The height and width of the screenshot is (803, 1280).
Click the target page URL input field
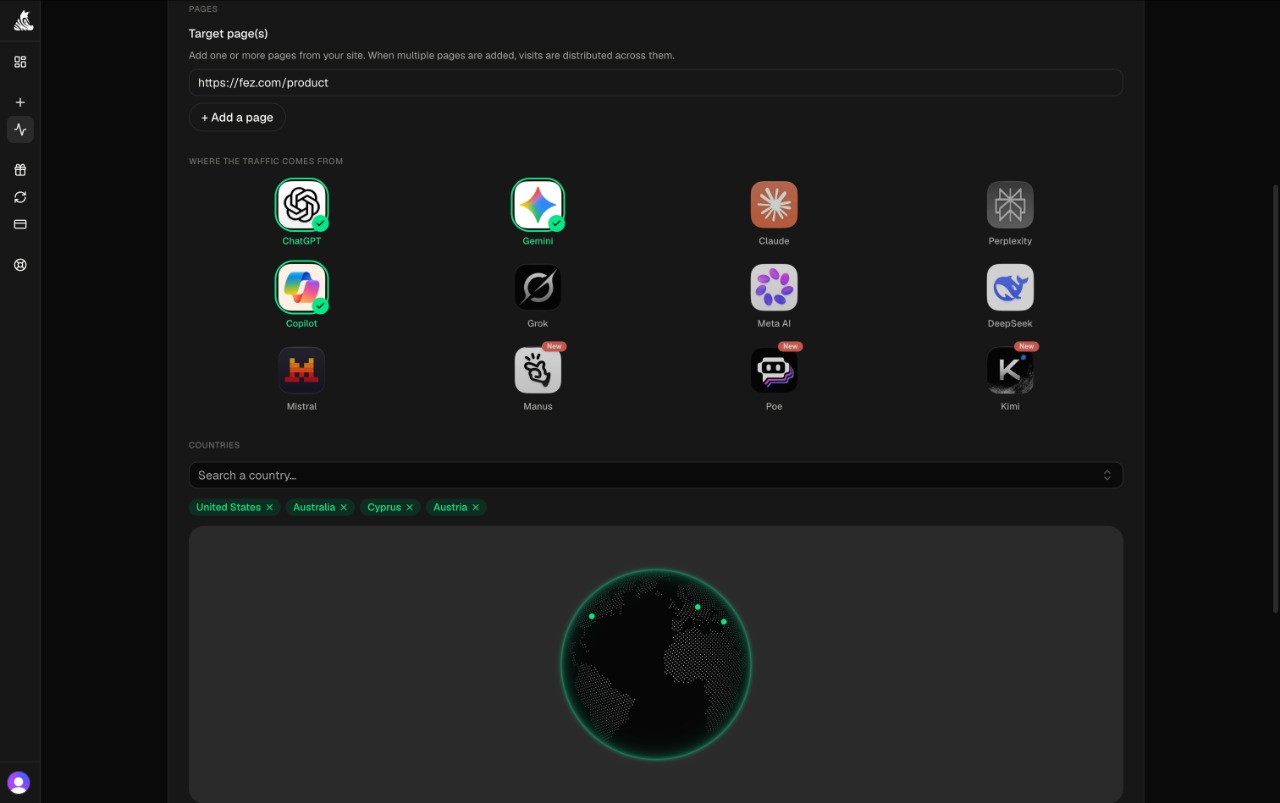coord(656,83)
